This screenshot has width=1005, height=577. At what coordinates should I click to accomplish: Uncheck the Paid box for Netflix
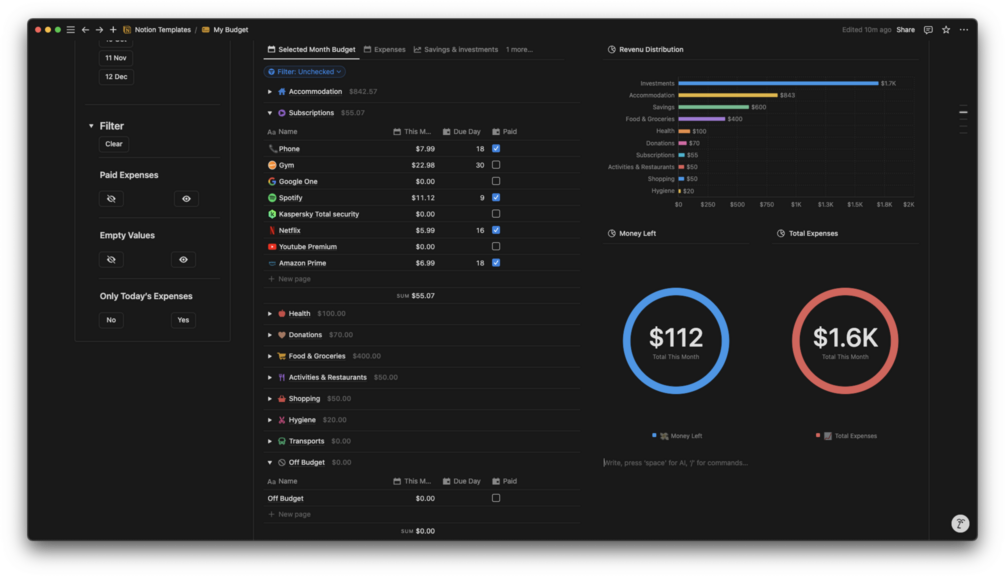(496, 230)
